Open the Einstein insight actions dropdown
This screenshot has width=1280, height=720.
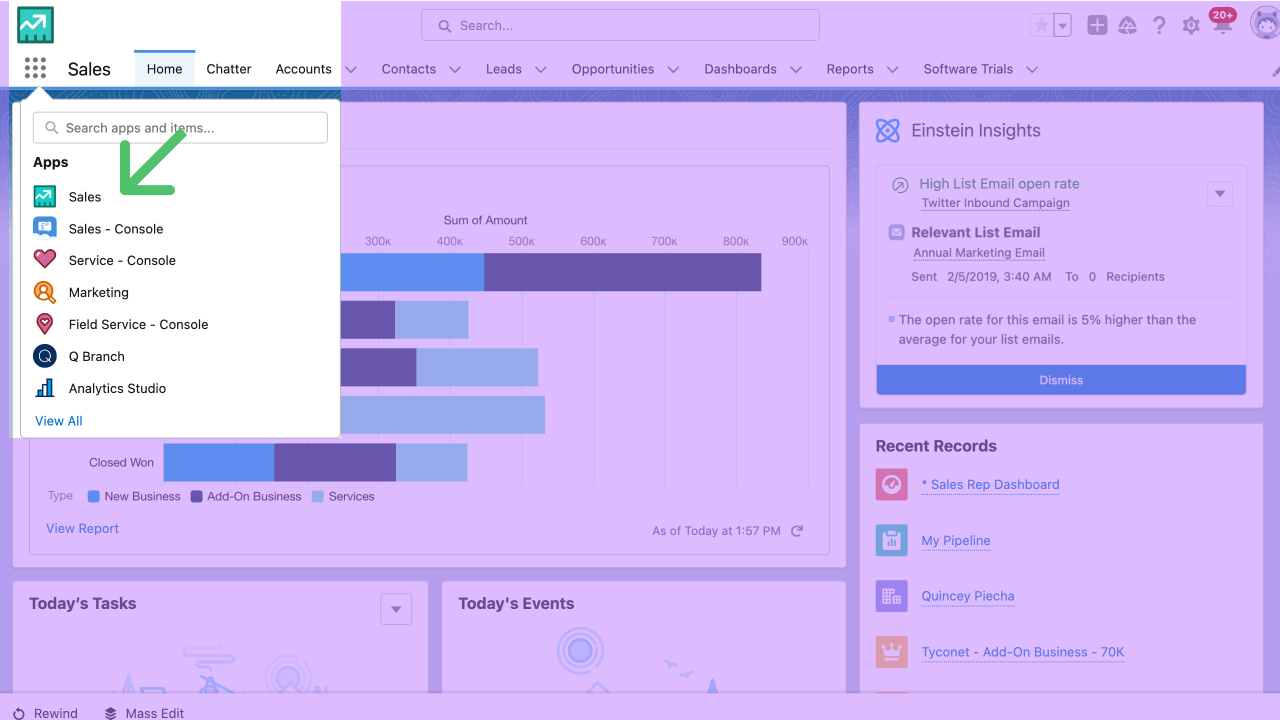1220,194
